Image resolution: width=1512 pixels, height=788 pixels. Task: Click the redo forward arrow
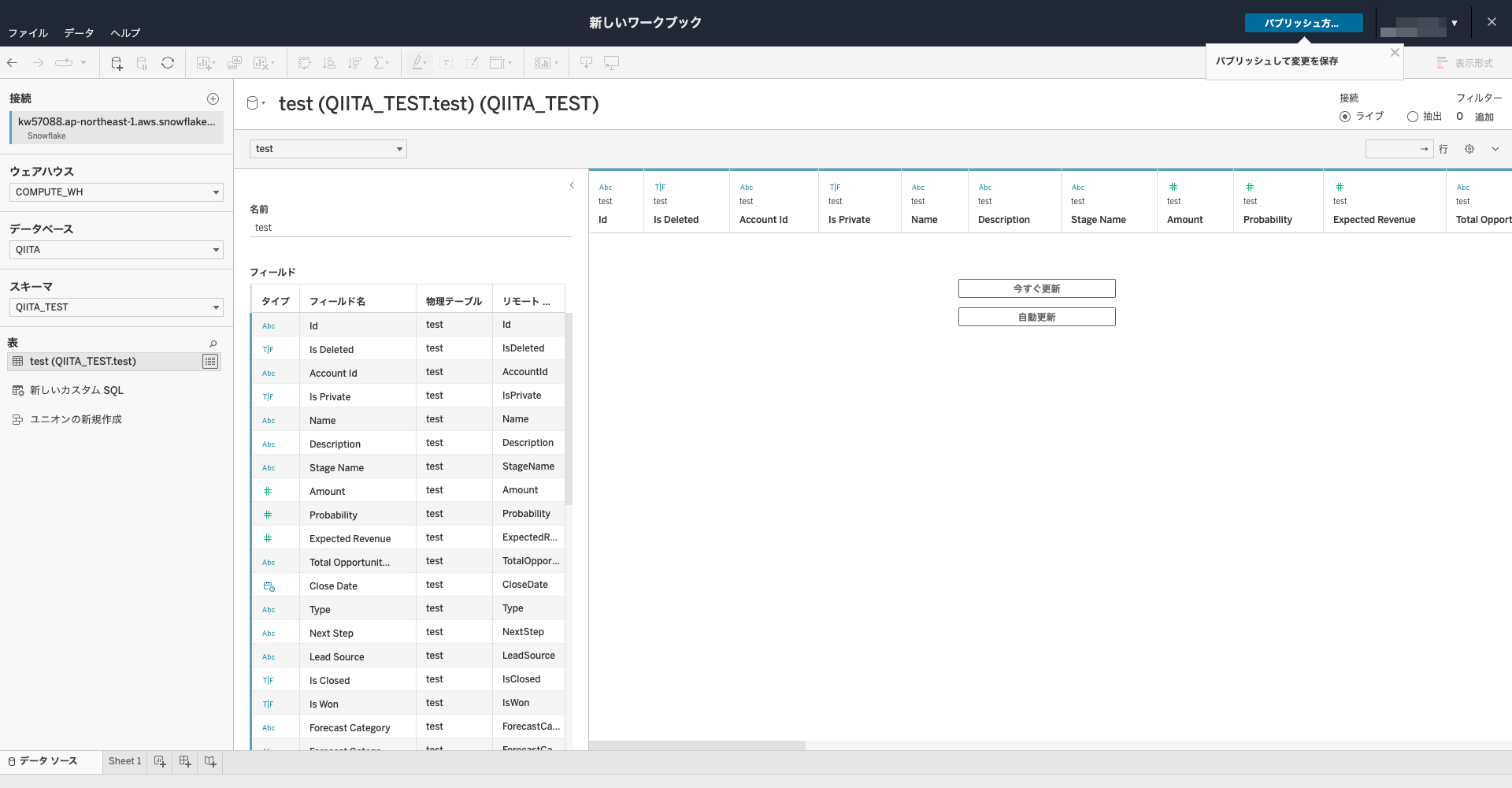(x=38, y=63)
